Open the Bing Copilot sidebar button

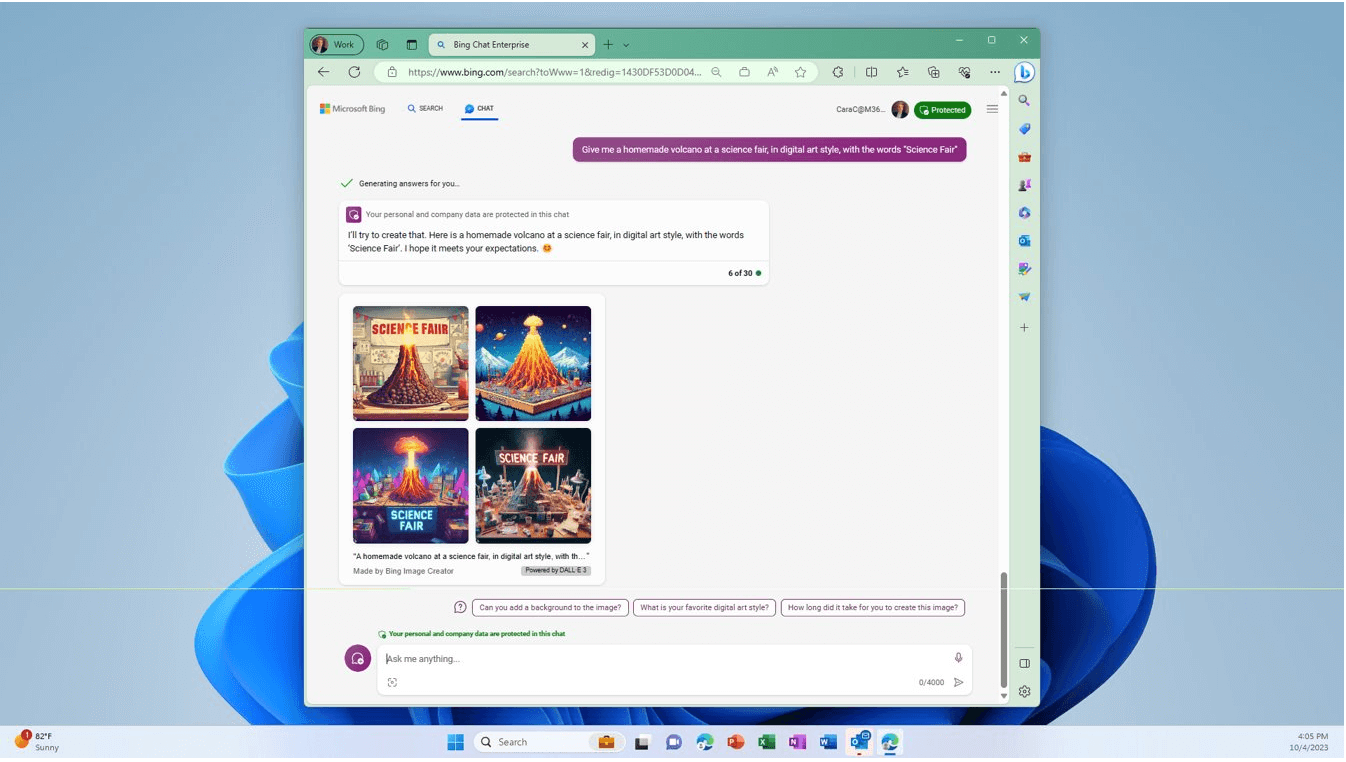point(1024,72)
